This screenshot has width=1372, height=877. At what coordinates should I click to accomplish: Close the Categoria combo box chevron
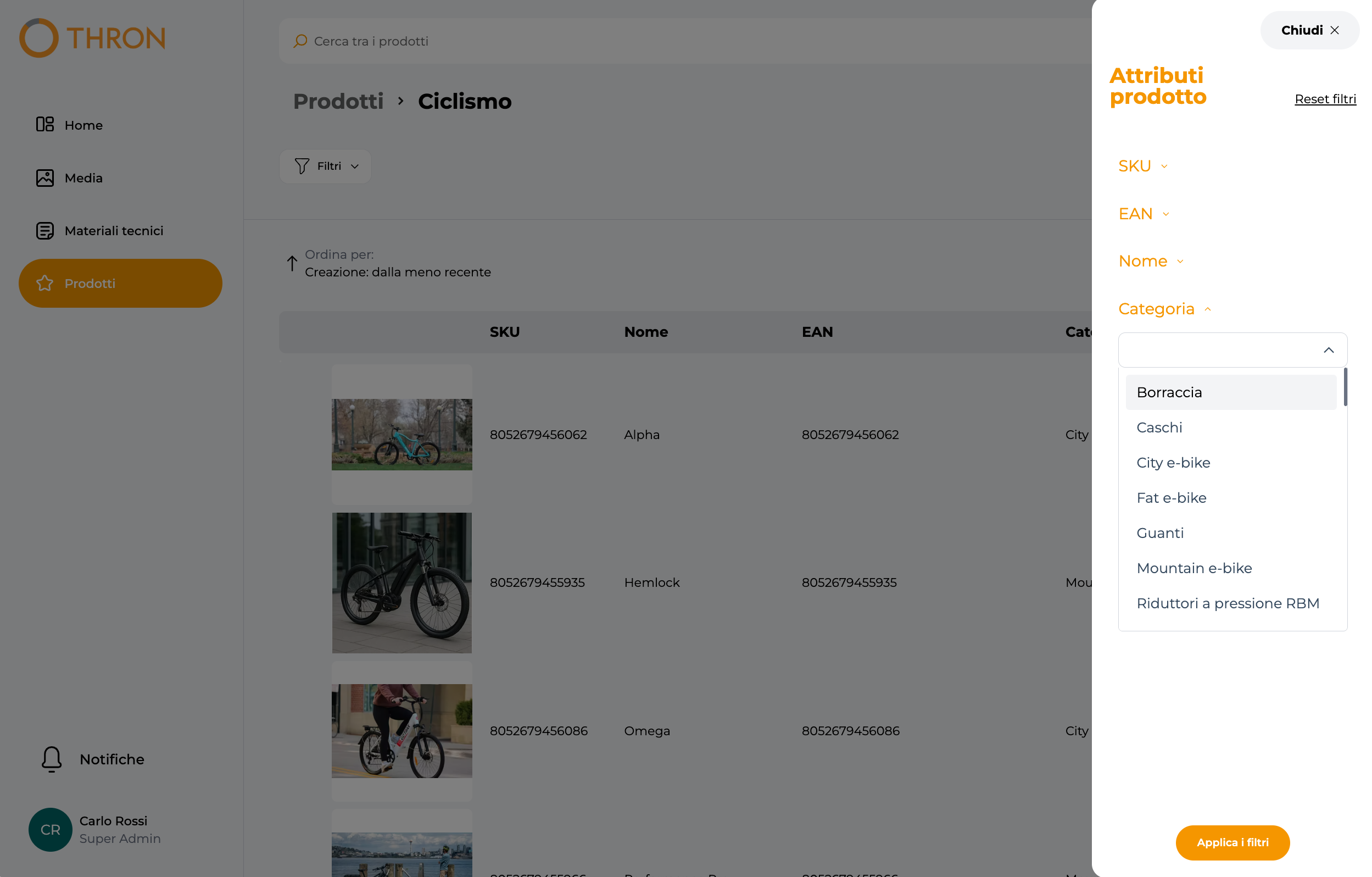coord(1329,350)
